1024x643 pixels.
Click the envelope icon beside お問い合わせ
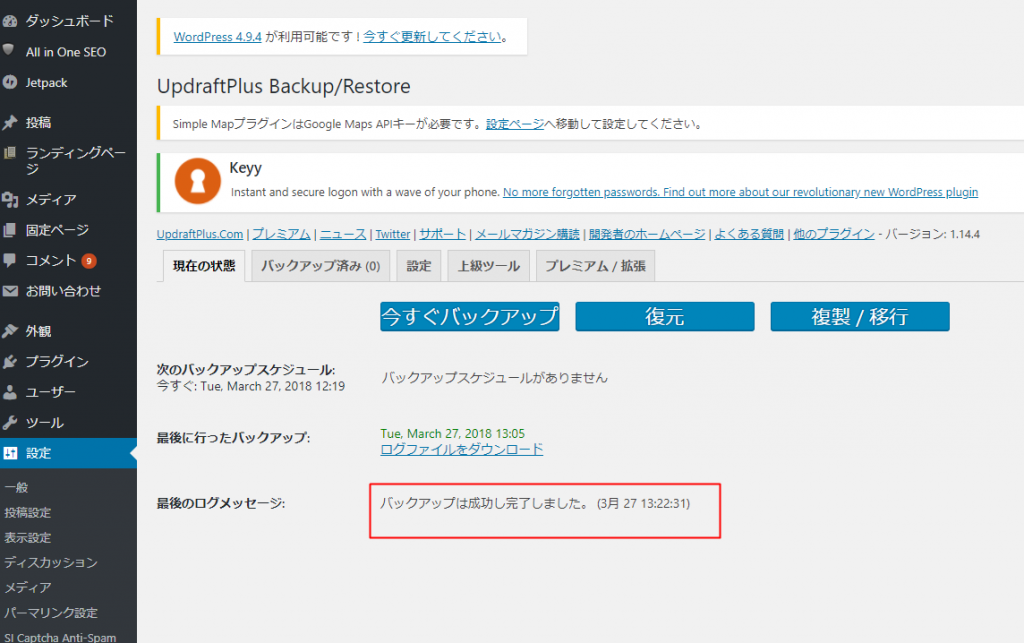(10, 291)
